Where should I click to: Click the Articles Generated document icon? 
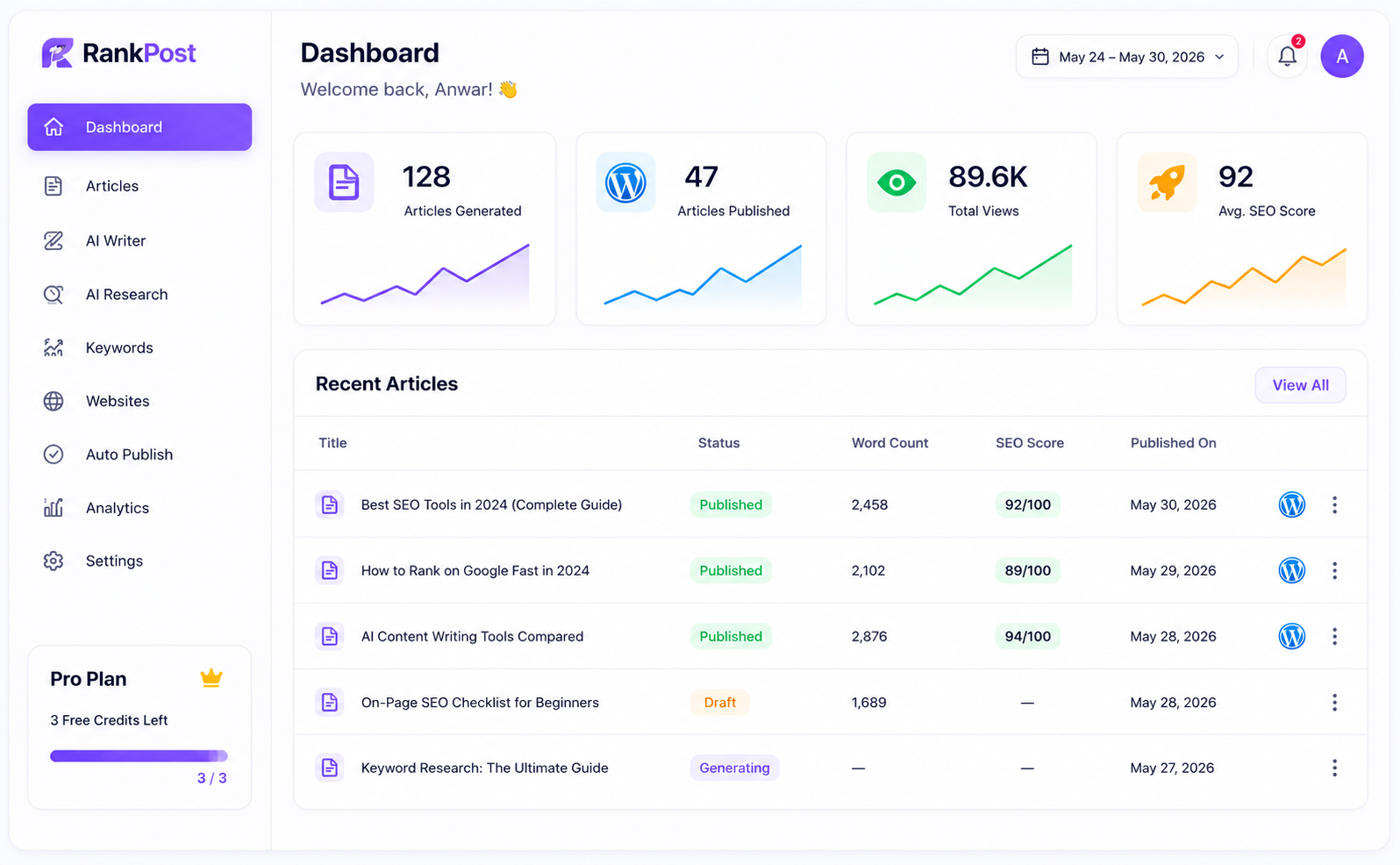tap(344, 182)
